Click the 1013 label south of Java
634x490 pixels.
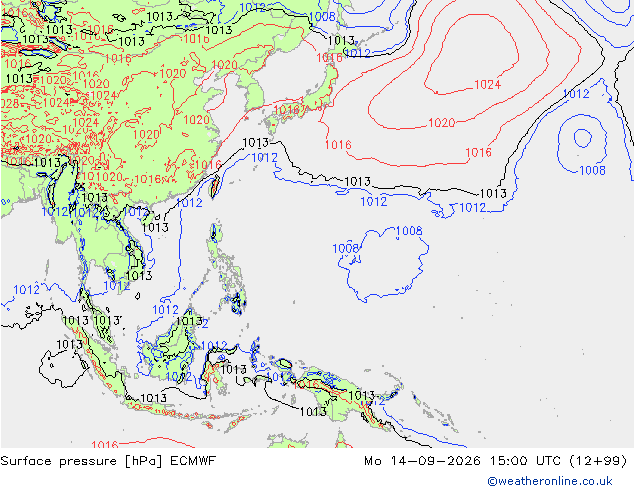pos(153,399)
